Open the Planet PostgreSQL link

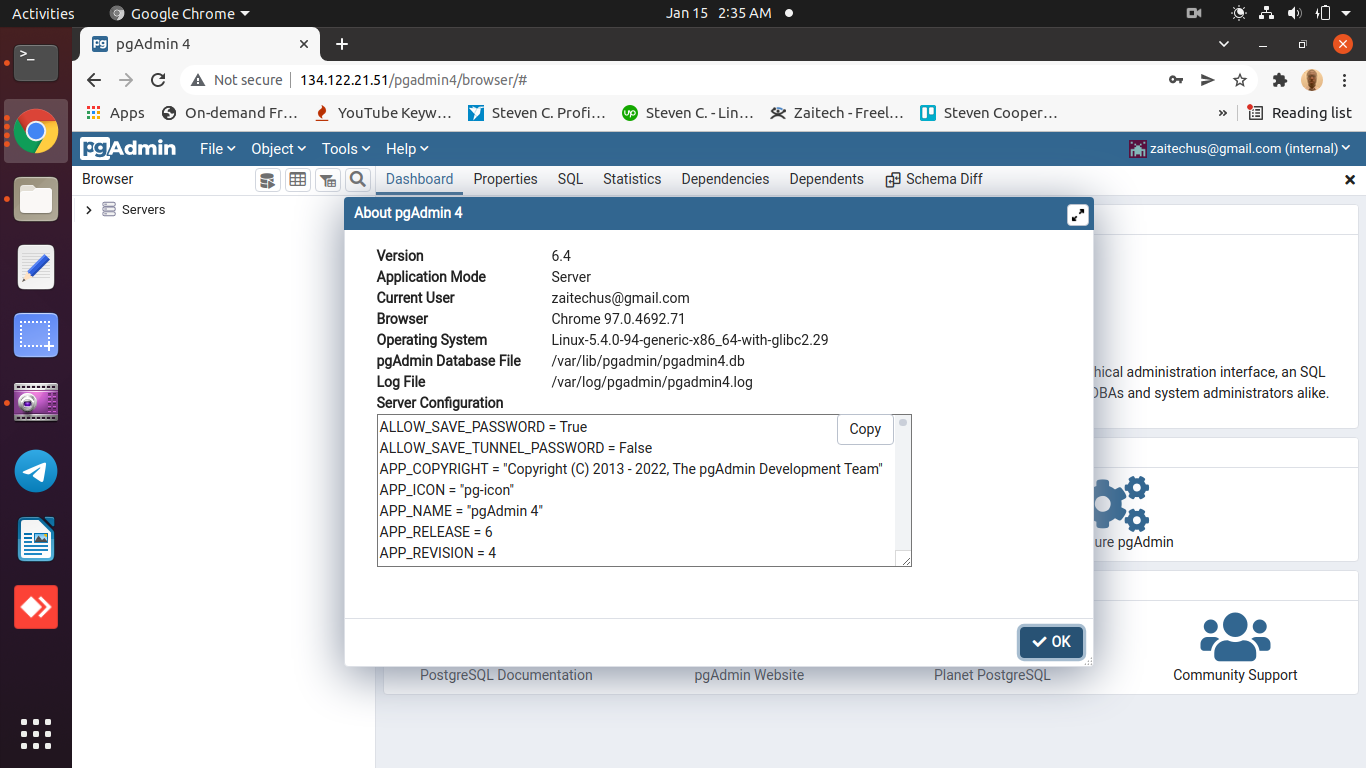992,675
